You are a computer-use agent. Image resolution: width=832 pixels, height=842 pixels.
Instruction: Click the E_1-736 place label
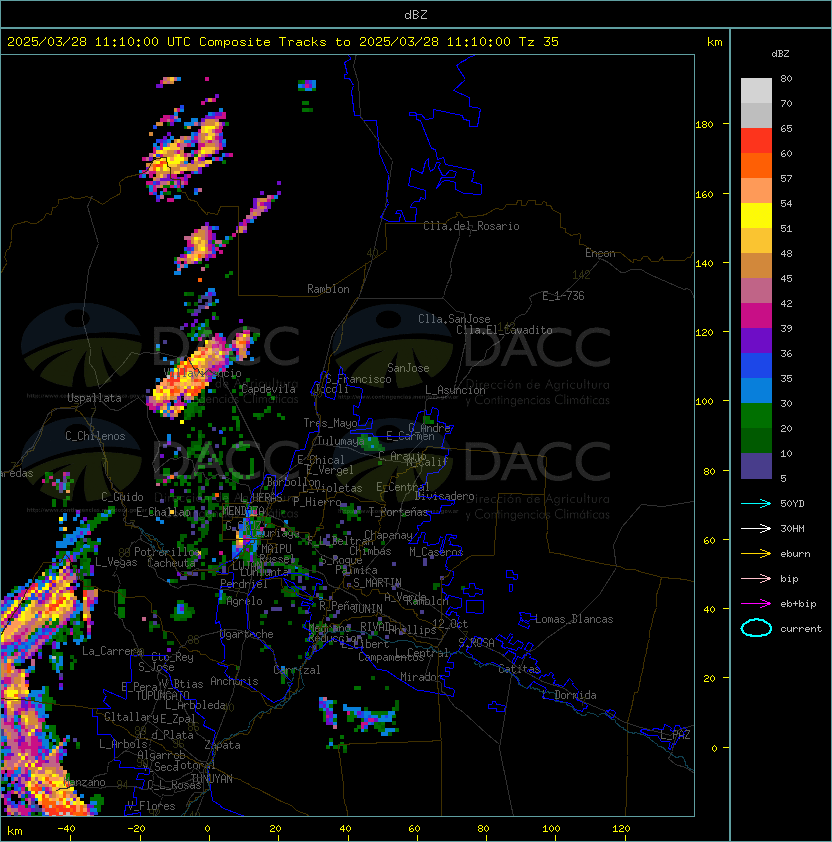point(563,296)
